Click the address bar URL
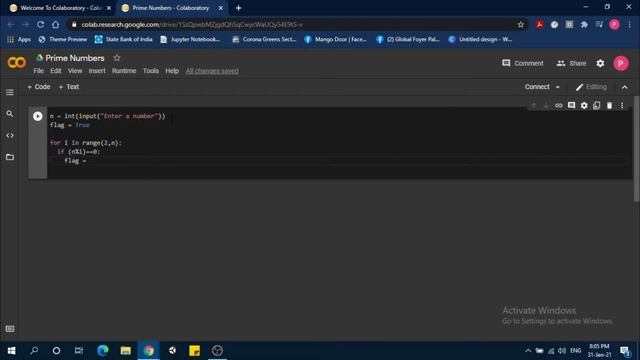The width and height of the screenshot is (640, 360). point(192,24)
